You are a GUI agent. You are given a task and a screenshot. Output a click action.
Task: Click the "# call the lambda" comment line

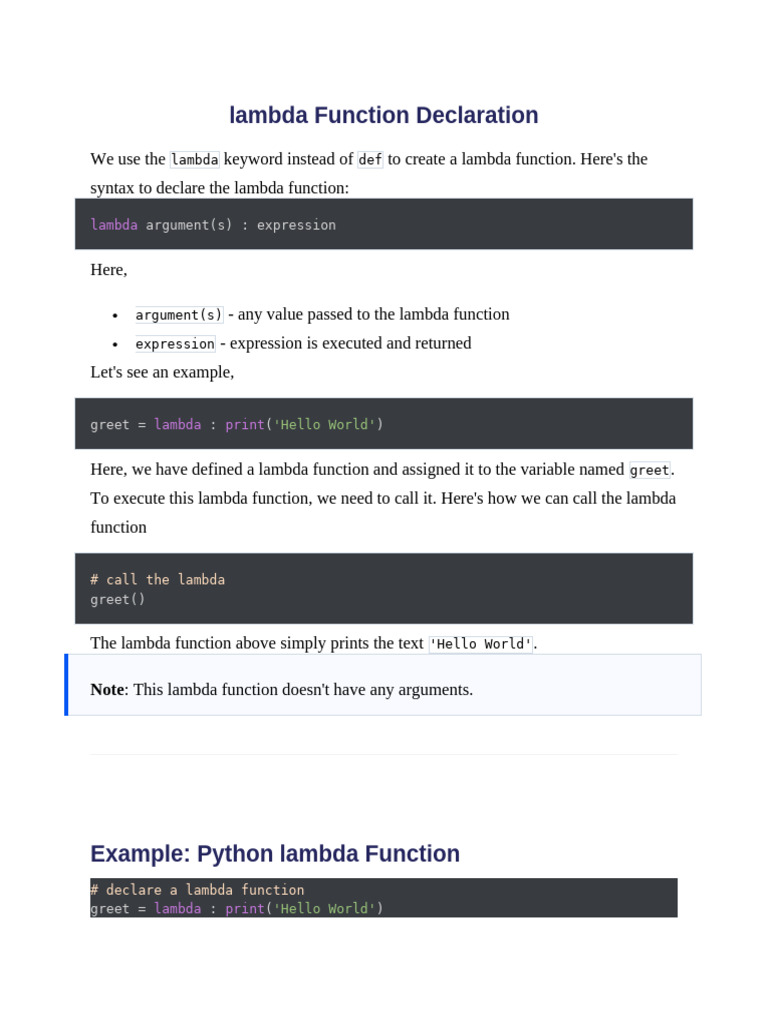click(157, 580)
